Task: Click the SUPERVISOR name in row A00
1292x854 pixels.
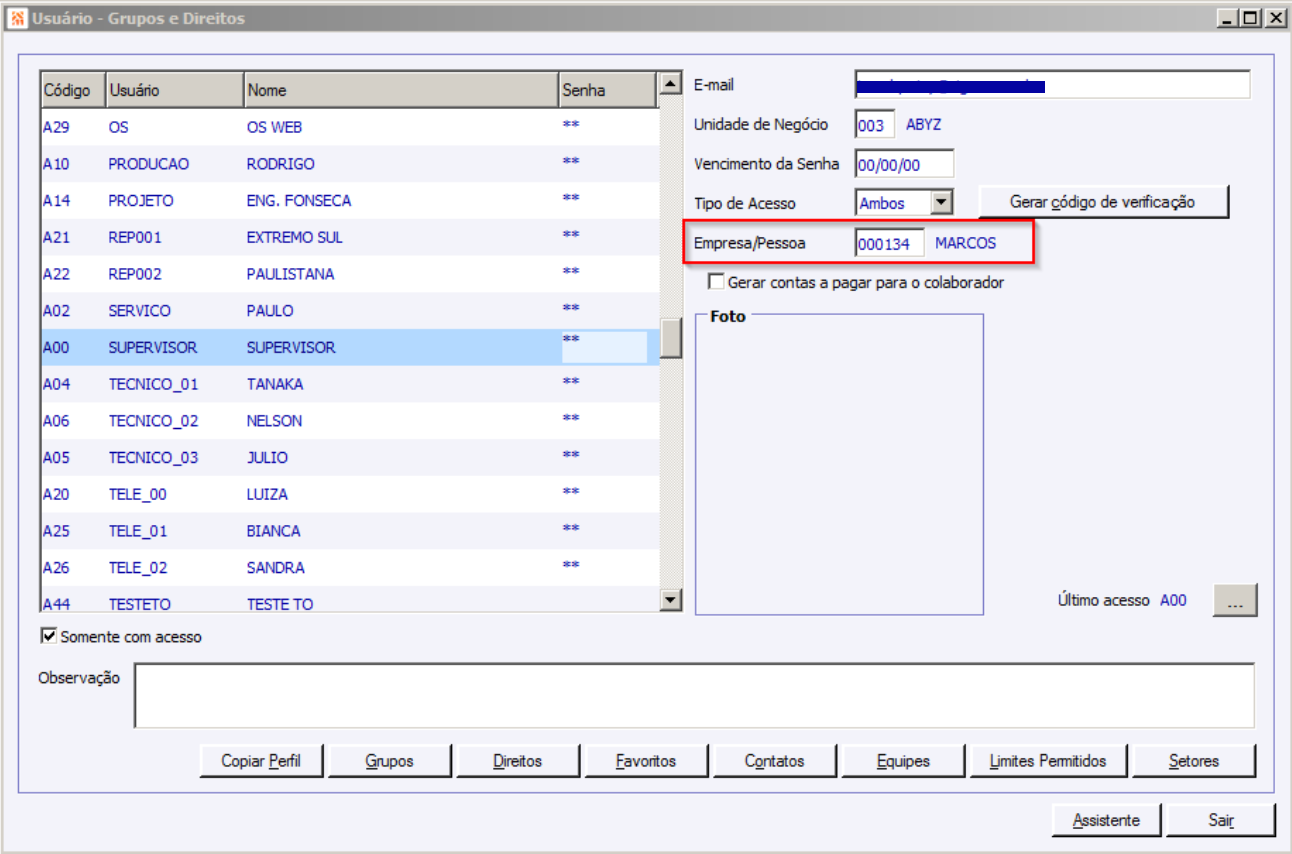Action: (x=291, y=348)
